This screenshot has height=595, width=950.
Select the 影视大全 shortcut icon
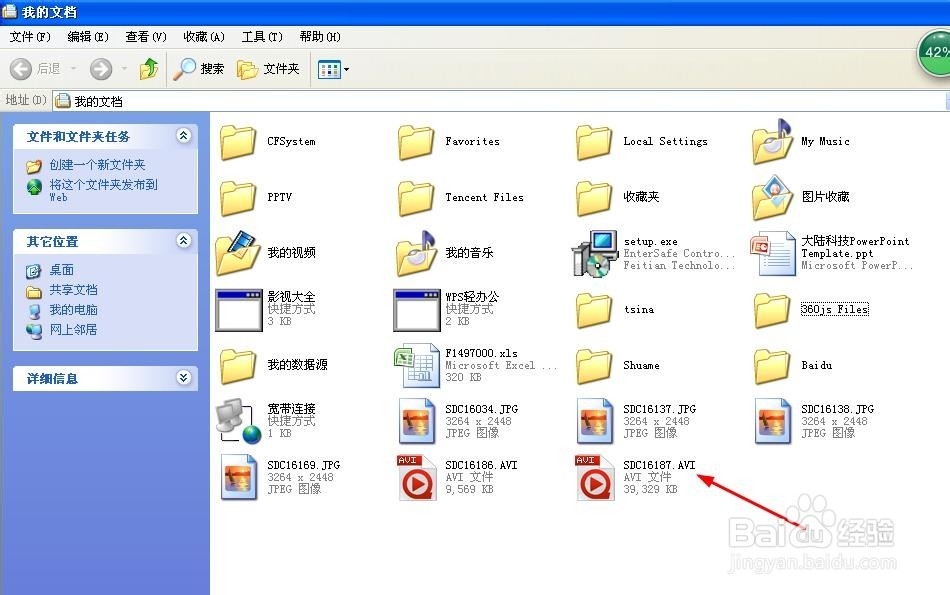click(x=239, y=310)
